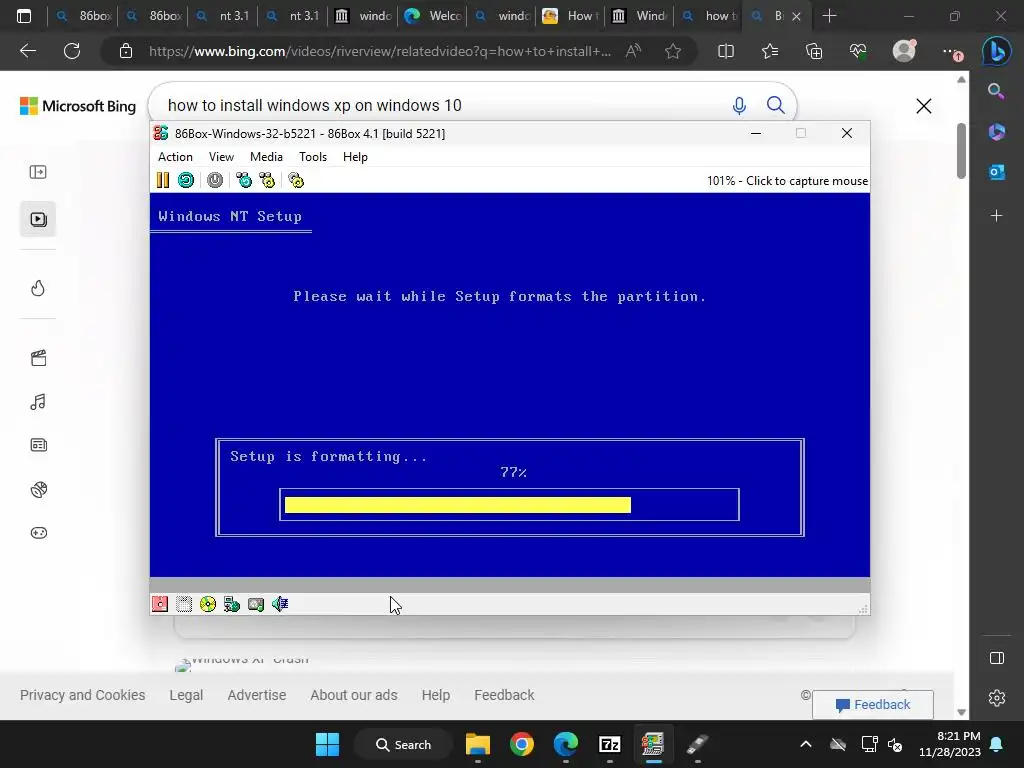Refresh the Edge page
1024x768 pixels.
click(x=72, y=51)
